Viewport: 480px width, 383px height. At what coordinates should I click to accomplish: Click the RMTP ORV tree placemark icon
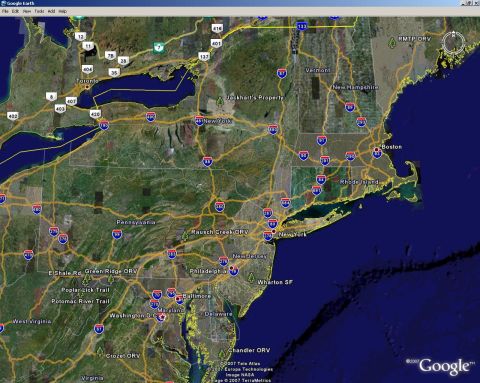click(x=392, y=42)
